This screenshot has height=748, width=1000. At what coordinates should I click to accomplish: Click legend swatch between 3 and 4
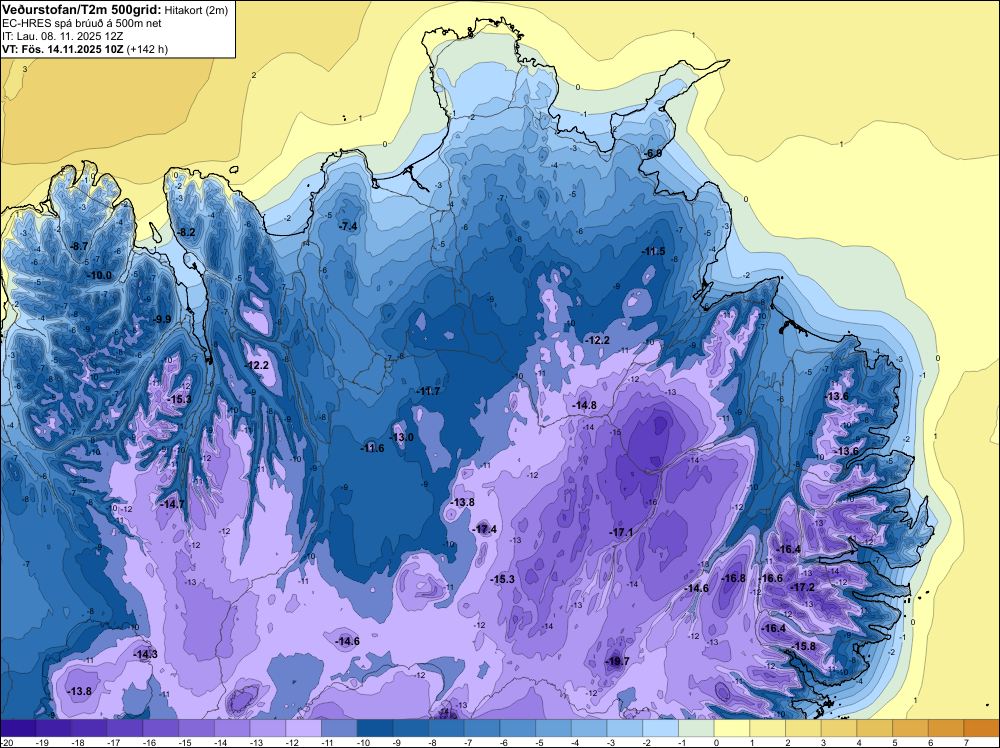pyautogui.click(x=839, y=728)
